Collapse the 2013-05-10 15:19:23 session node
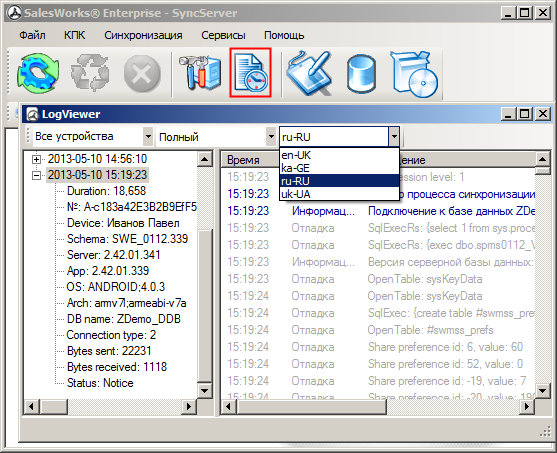The image size is (557, 453). [36, 175]
